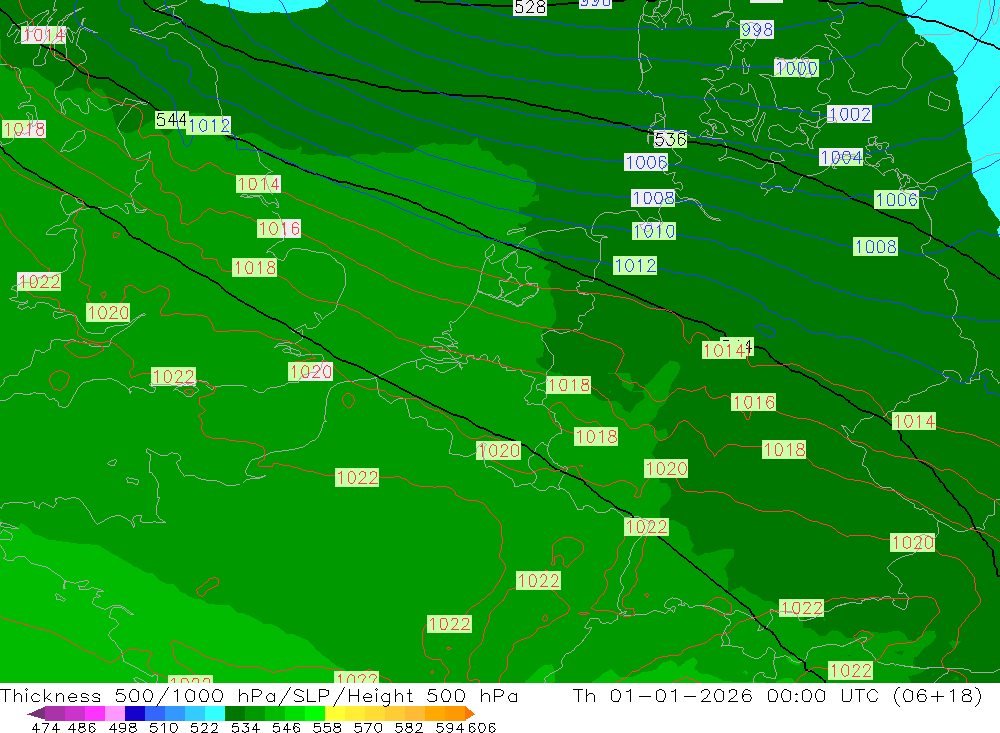Click the cyan legend swatch above 522

click(215, 713)
